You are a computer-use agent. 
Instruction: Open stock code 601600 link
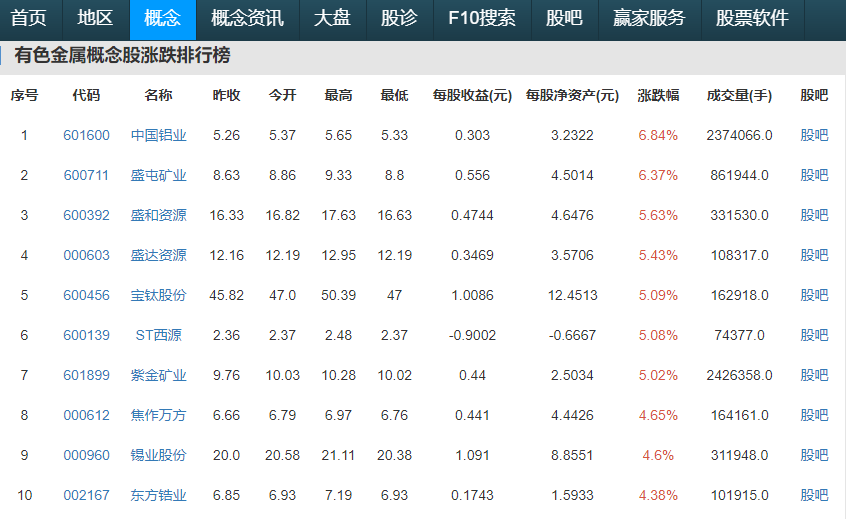click(86, 135)
